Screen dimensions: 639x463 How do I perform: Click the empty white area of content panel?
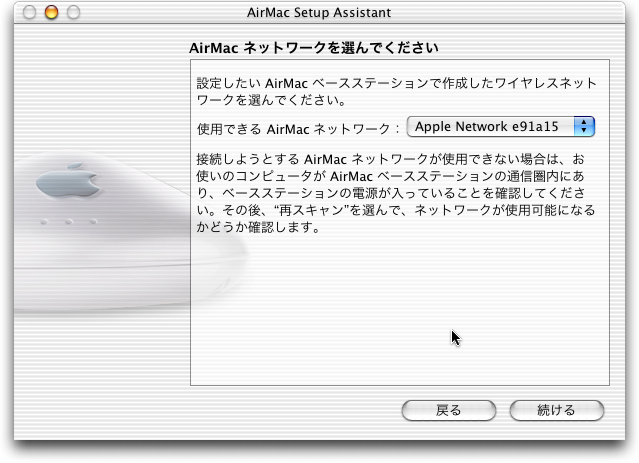399,310
